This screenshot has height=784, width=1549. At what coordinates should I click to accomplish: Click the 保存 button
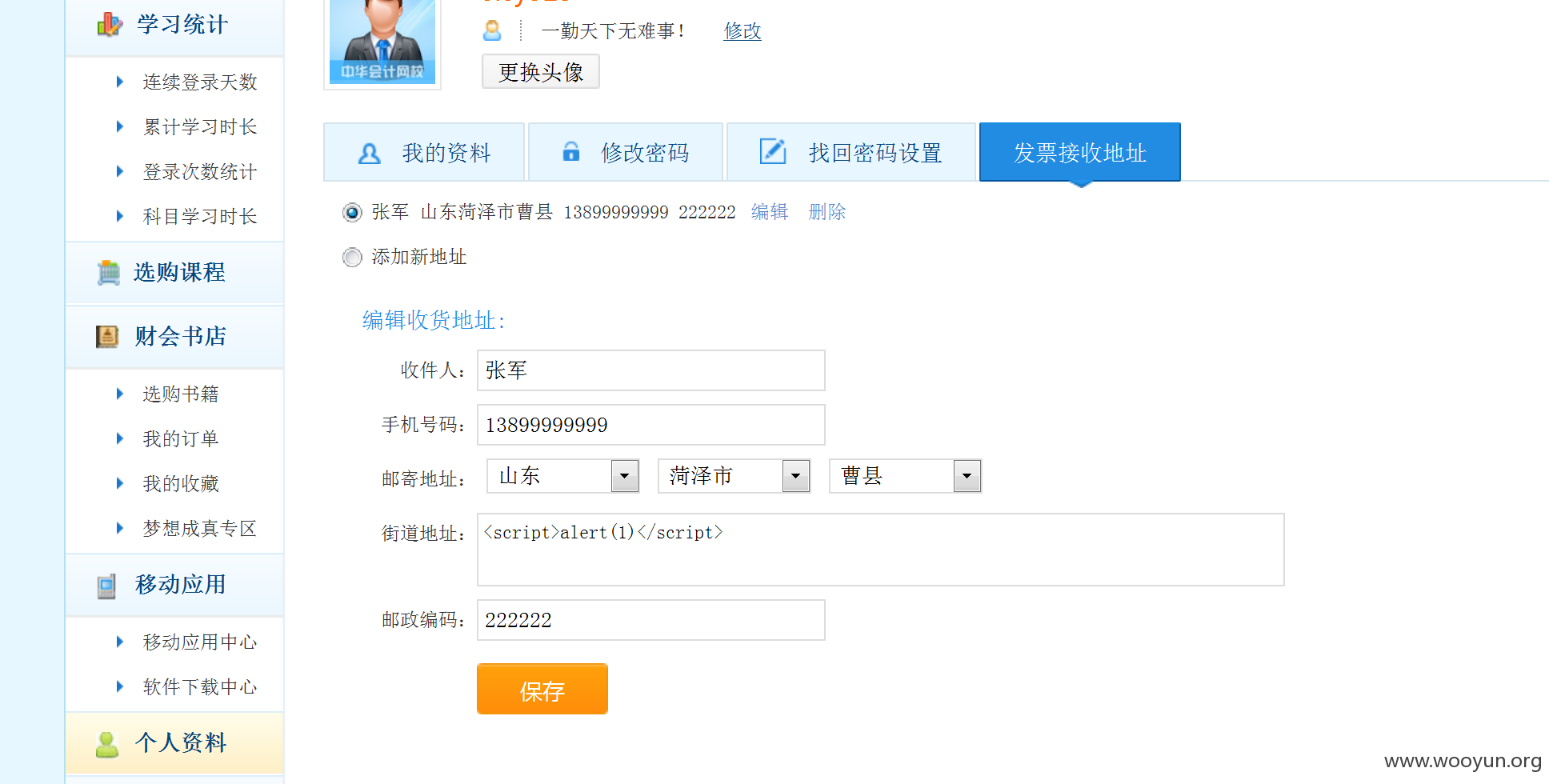click(542, 689)
